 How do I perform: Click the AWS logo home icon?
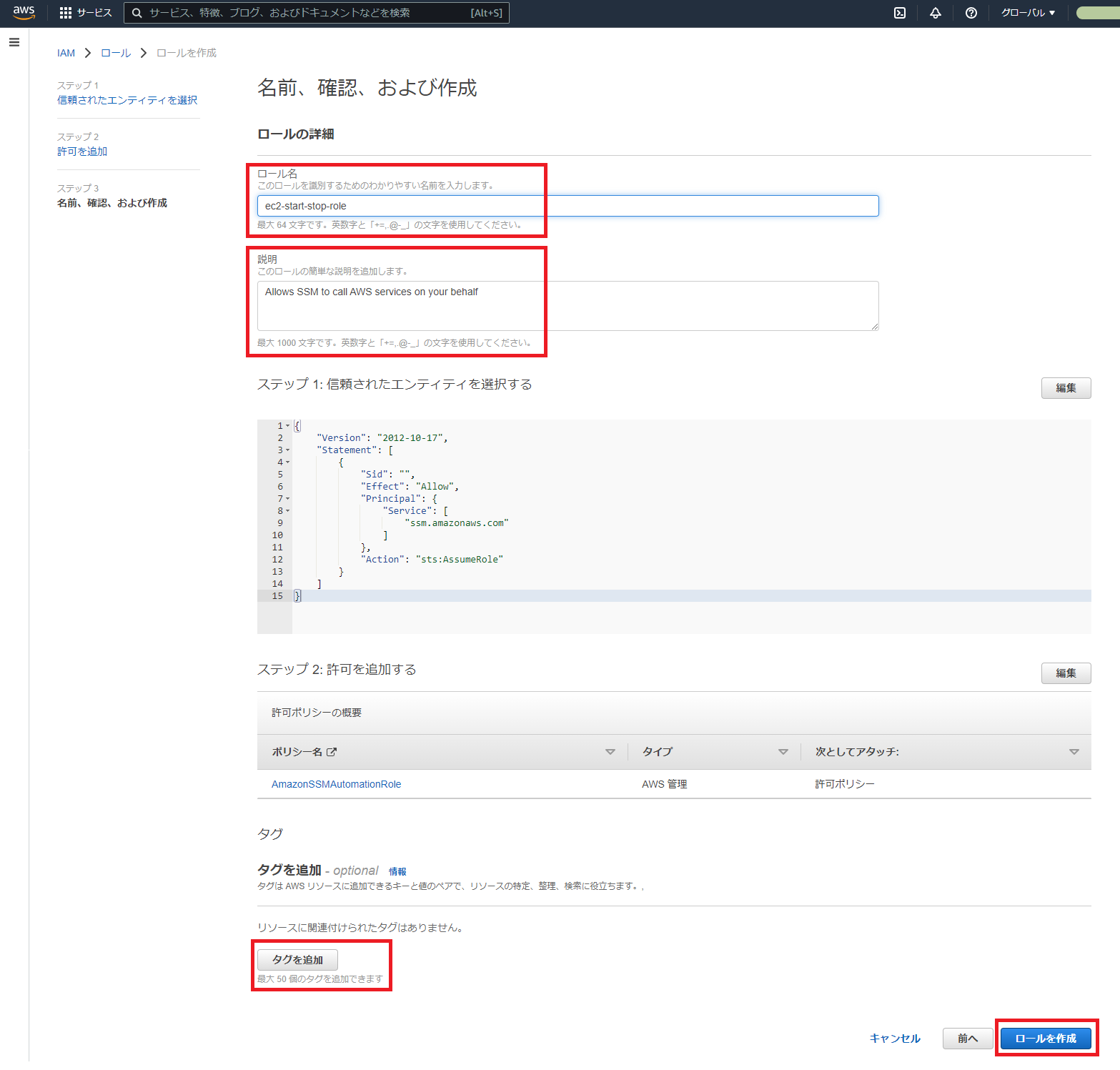point(24,13)
